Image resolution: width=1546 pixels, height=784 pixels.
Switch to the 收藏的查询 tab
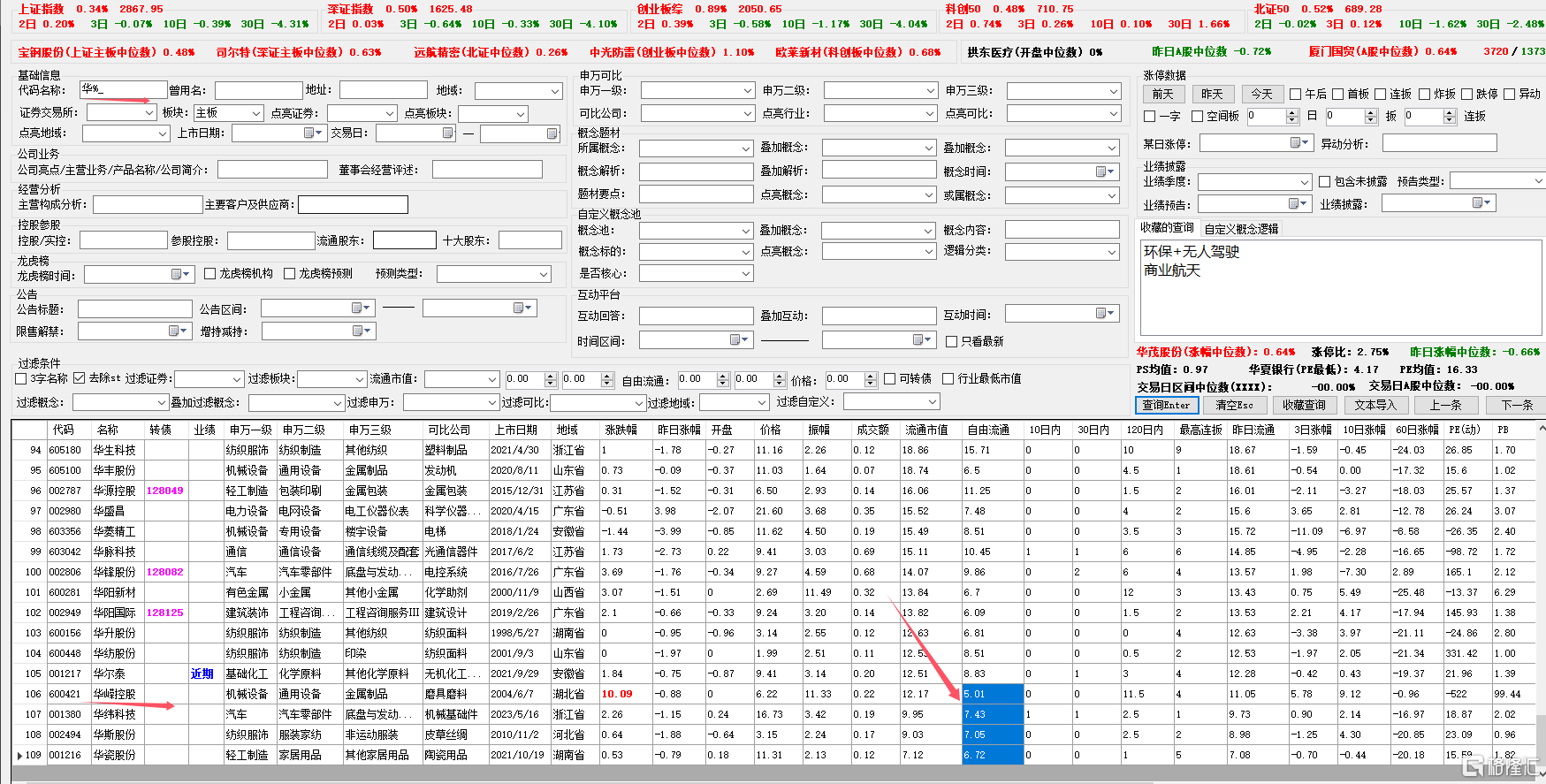[1167, 228]
